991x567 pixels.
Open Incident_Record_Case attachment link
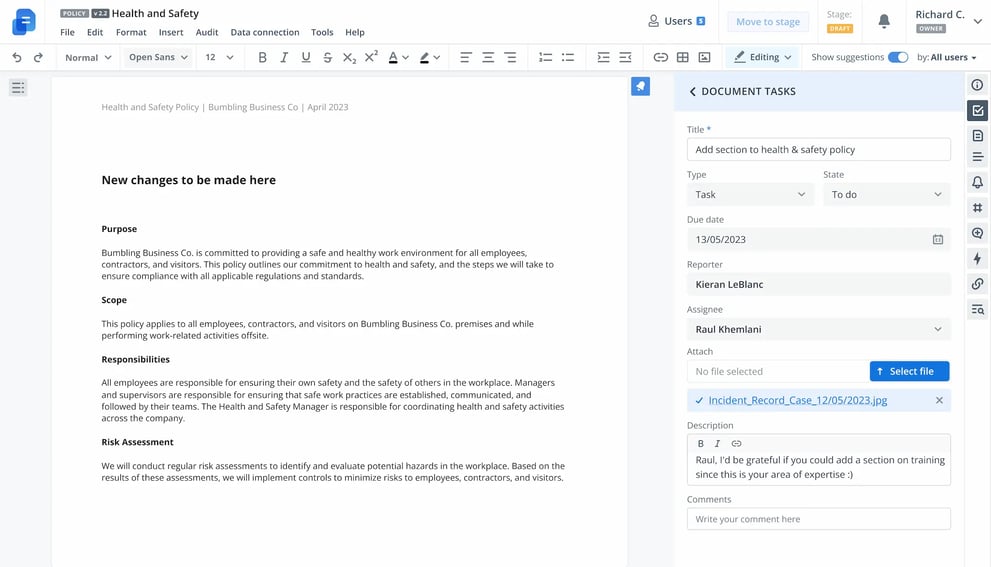coord(798,400)
